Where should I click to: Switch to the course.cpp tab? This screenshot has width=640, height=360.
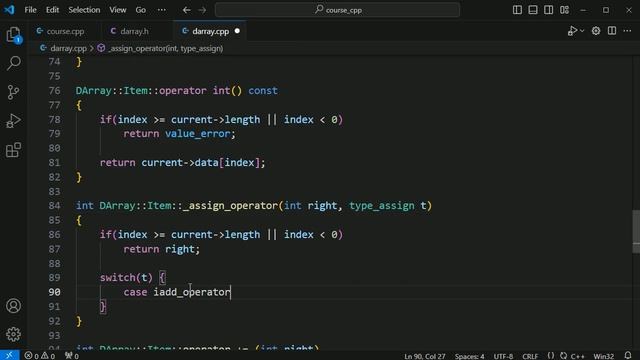tap(65, 31)
